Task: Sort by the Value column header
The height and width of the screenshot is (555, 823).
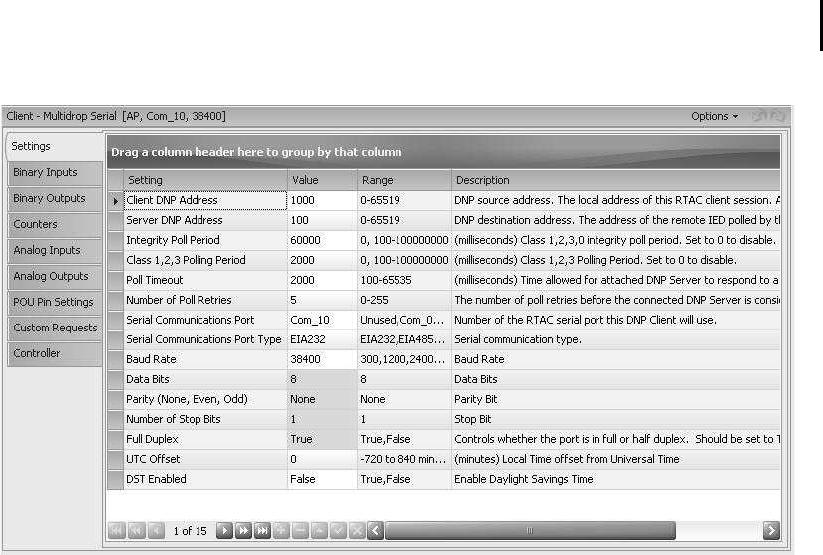Action: (x=322, y=180)
